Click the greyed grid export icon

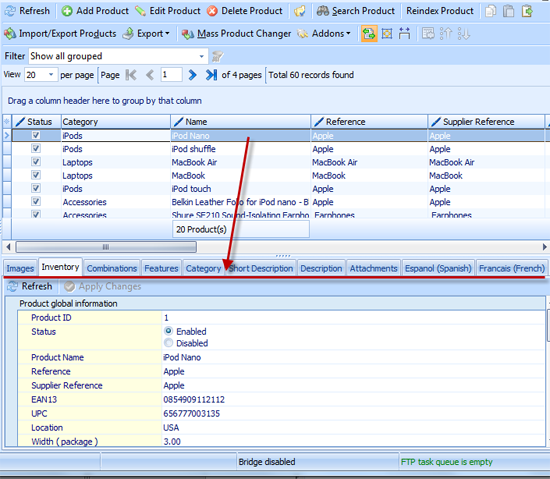click(428, 34)
